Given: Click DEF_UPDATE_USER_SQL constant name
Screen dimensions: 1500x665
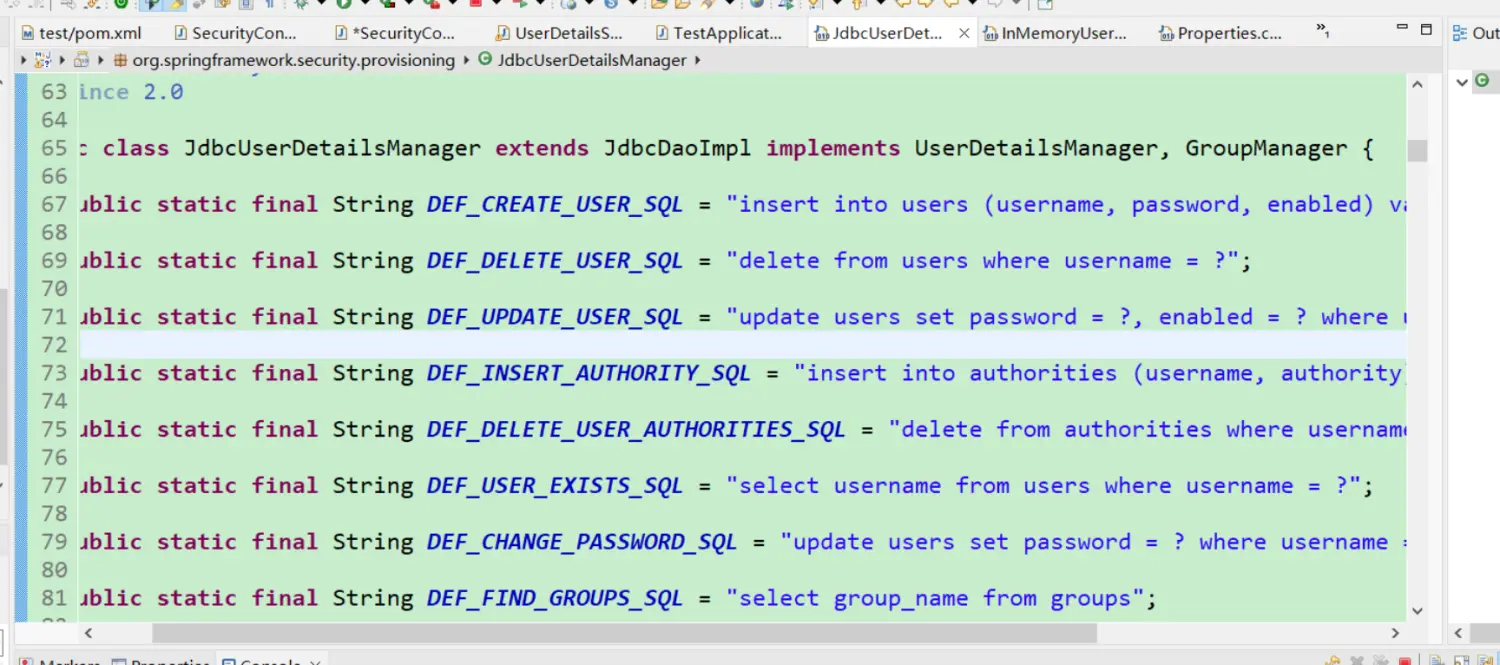Looking at the screenshot, I should click(555, 317).
